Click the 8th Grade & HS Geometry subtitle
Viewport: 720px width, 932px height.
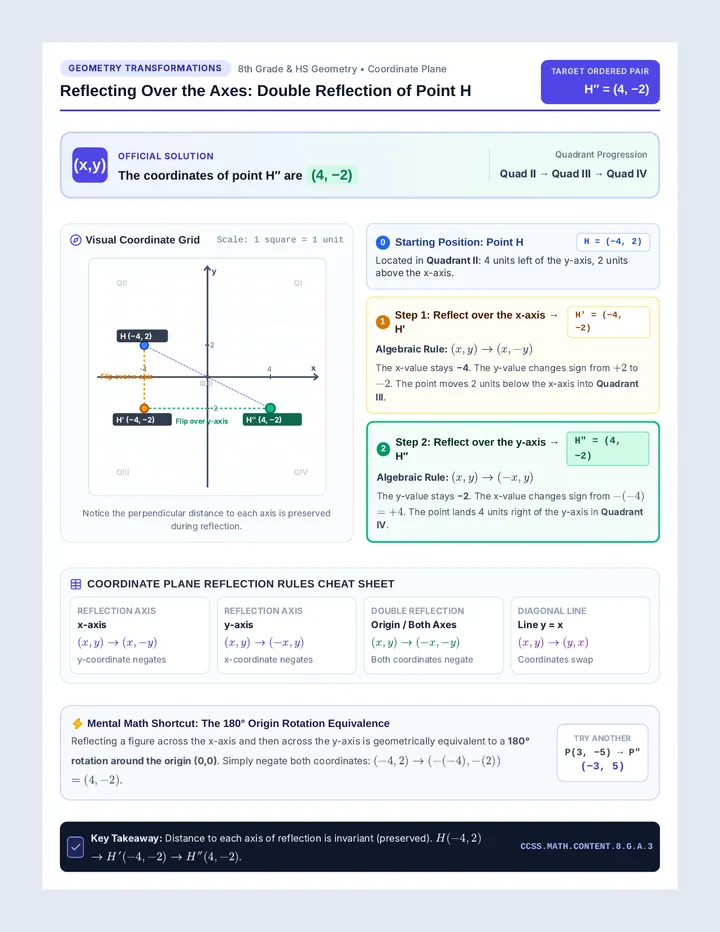click(342, 69)
